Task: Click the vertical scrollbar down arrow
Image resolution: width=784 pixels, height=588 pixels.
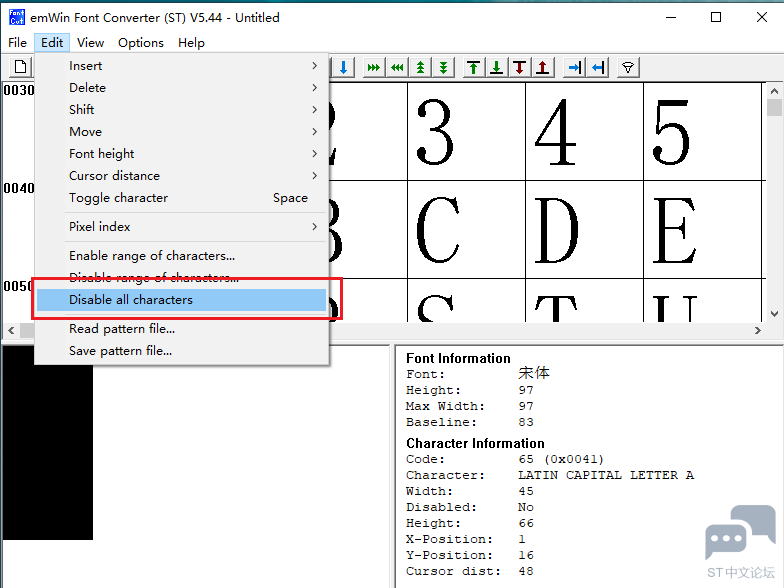Action: pos(774,314)
